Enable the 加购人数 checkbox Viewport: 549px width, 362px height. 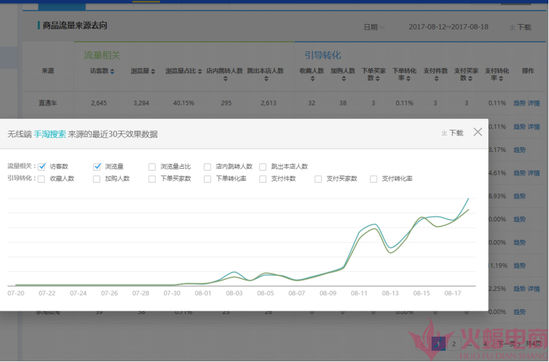click(97, 179)
